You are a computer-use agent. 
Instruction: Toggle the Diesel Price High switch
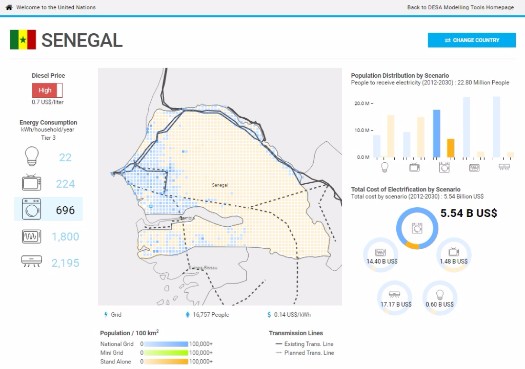tap(48, 90)
